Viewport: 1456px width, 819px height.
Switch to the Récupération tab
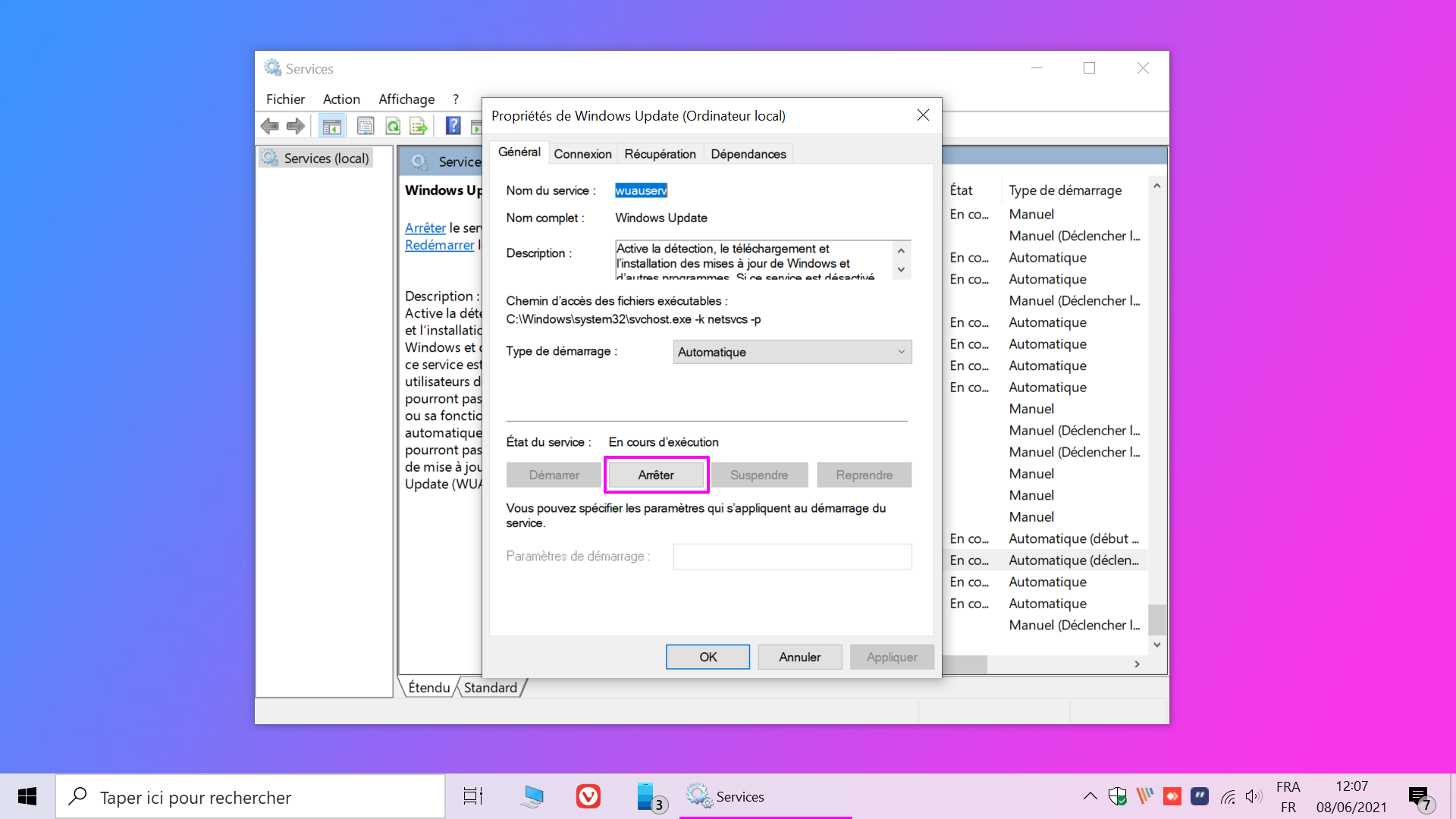[660, 154]
